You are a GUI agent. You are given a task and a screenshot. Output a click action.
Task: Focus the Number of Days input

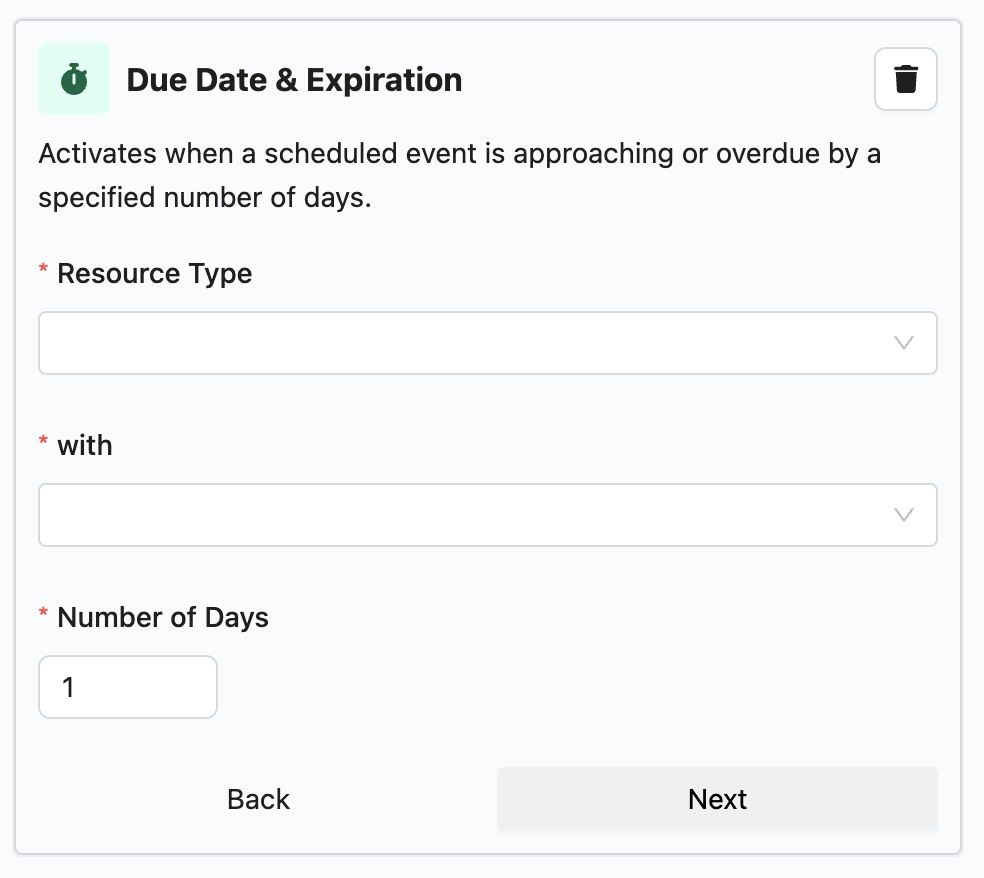(128, 687)
